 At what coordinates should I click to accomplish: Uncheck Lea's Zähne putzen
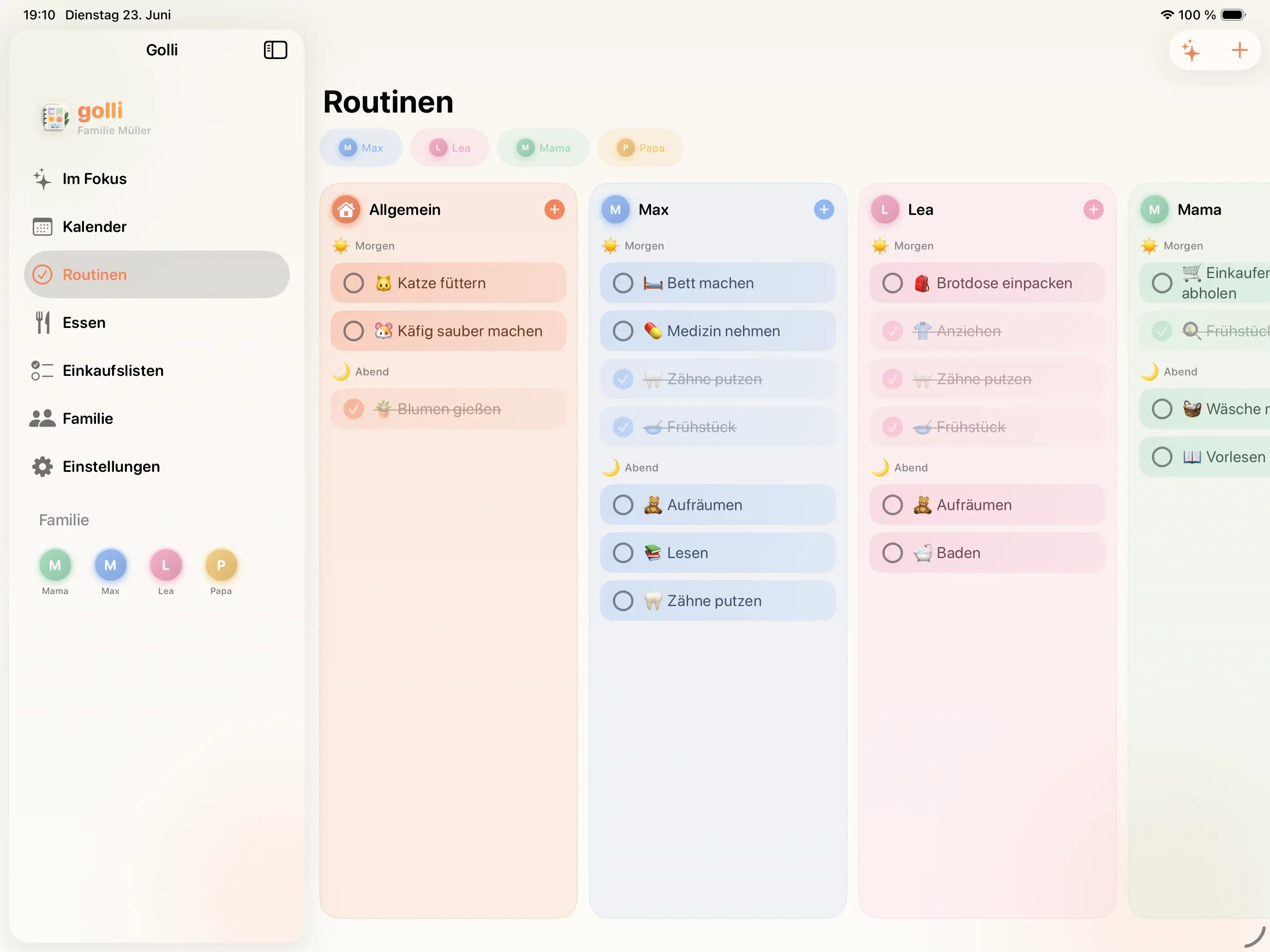892,379
